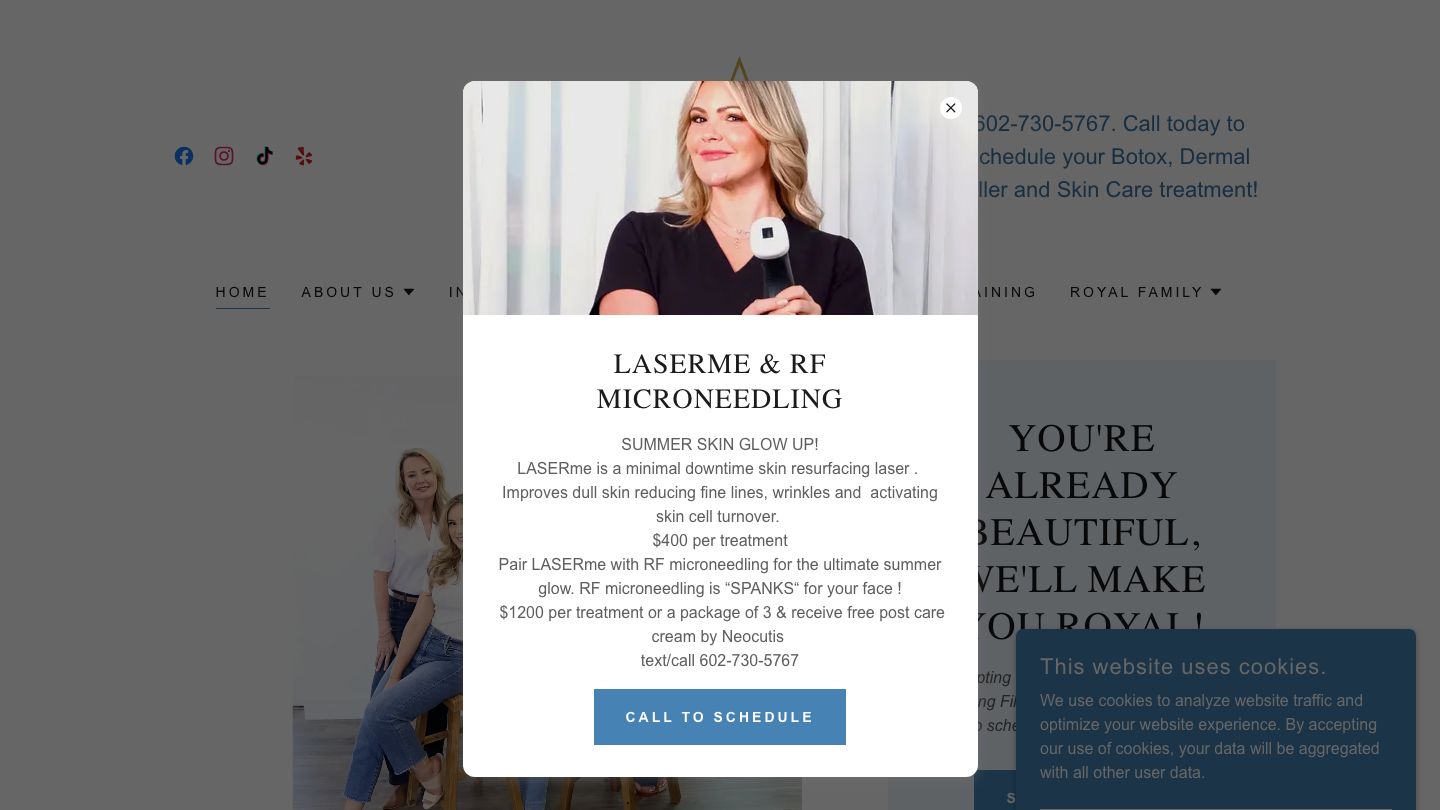Open the Facebook social icon

pos(184,156)
